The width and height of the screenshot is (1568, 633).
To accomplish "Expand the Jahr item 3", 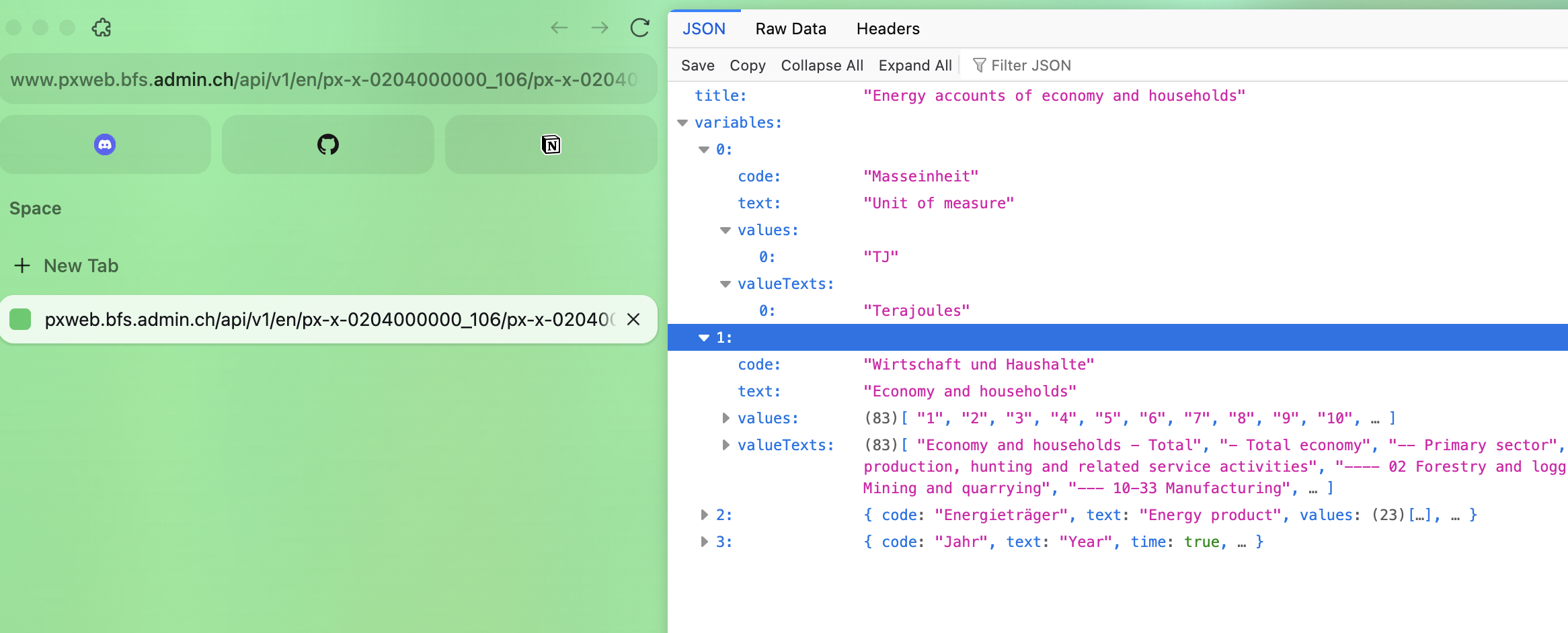I will click(704, 542).
